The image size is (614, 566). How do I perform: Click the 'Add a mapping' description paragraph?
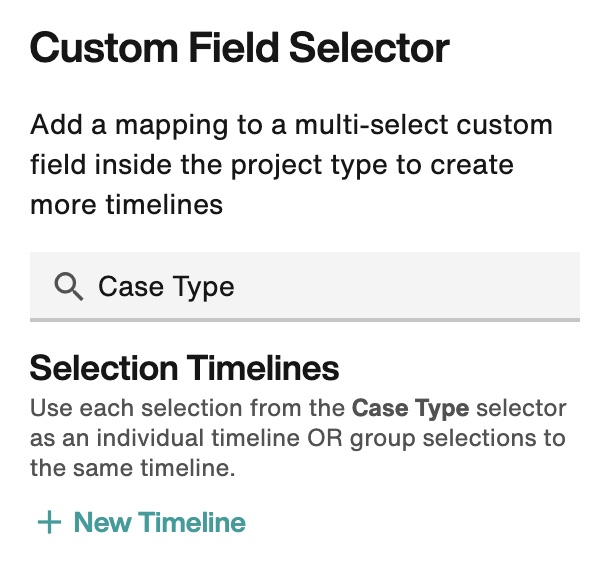pyautogui.click(x=291, y=165)
